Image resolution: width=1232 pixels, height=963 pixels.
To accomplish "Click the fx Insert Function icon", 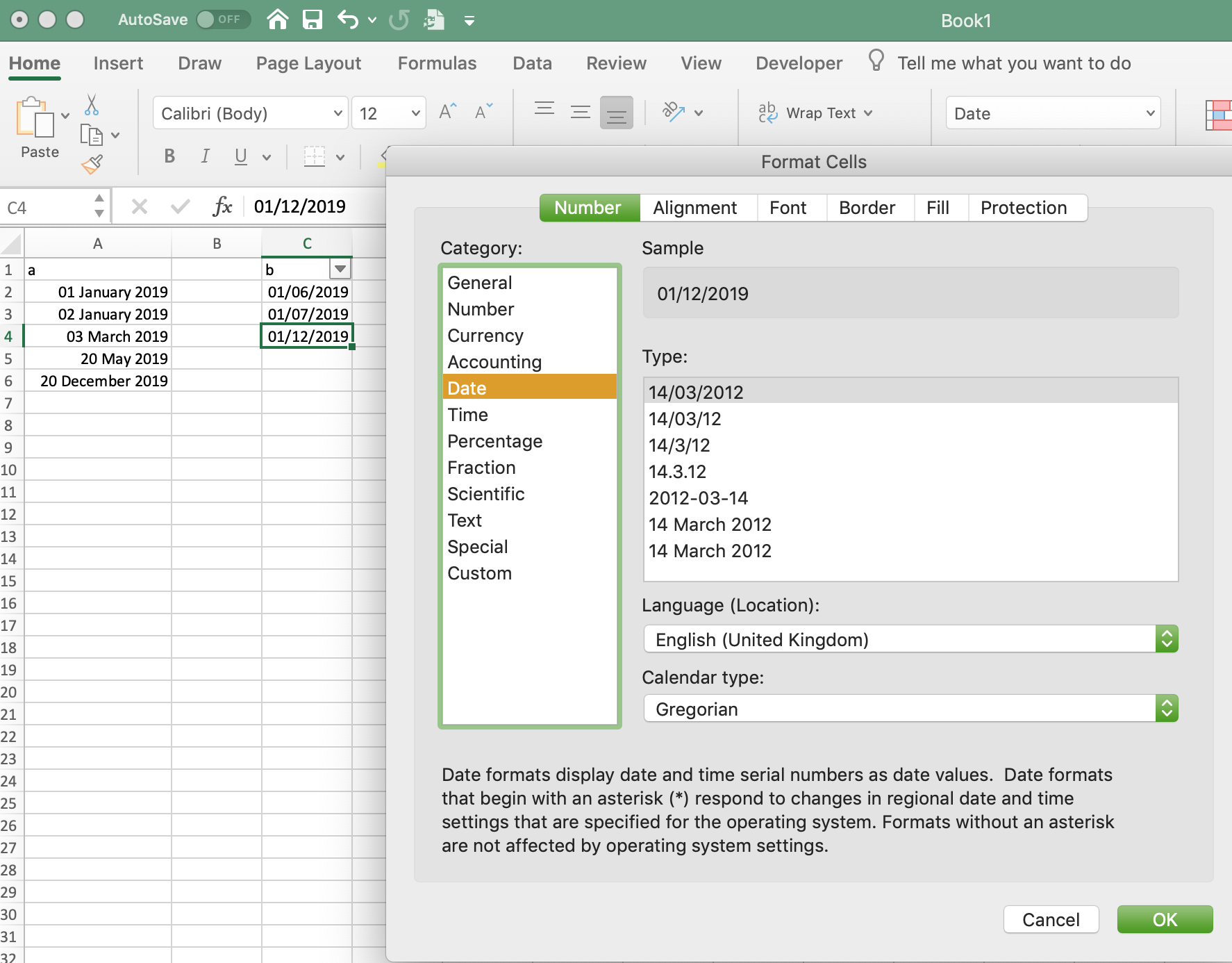I will tap(222, 206).
